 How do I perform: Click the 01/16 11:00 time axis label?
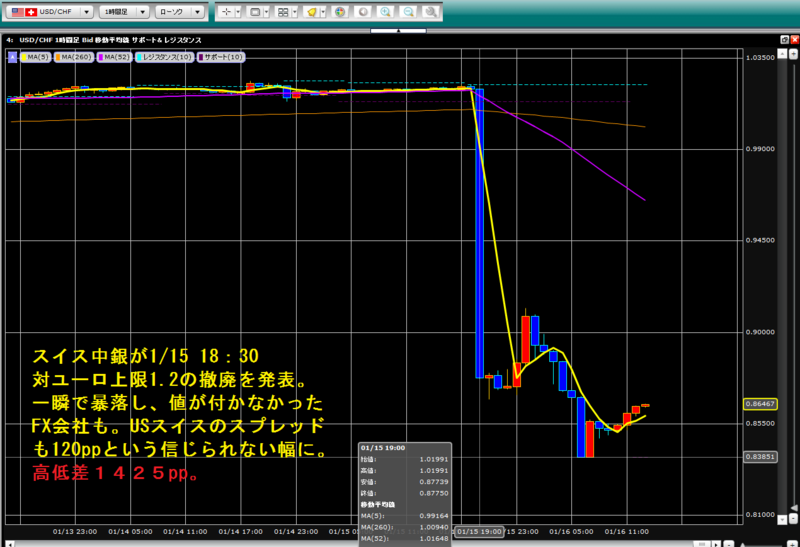tap(627, 532)
